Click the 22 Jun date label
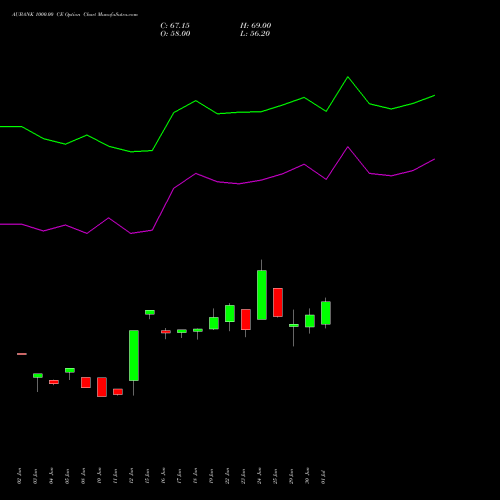The height and width of the screenshot is (500, 500). click(227, 476)
